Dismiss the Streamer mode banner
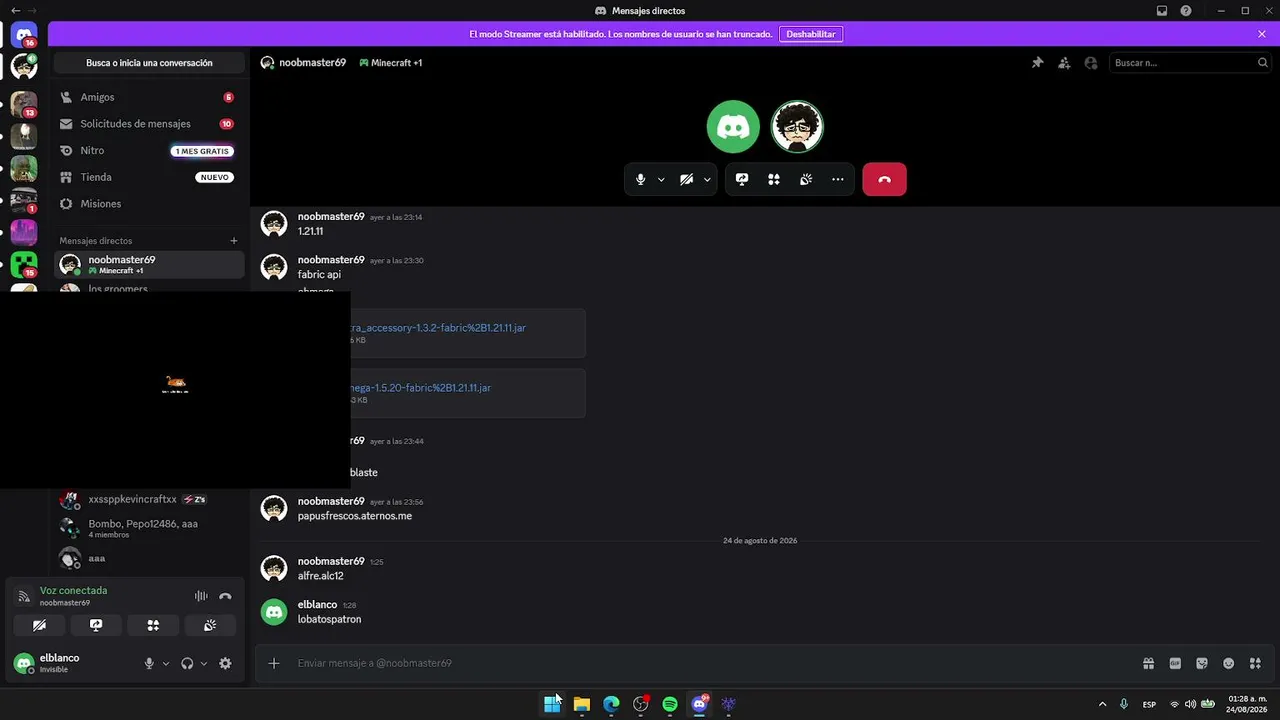 (1262, 34)
